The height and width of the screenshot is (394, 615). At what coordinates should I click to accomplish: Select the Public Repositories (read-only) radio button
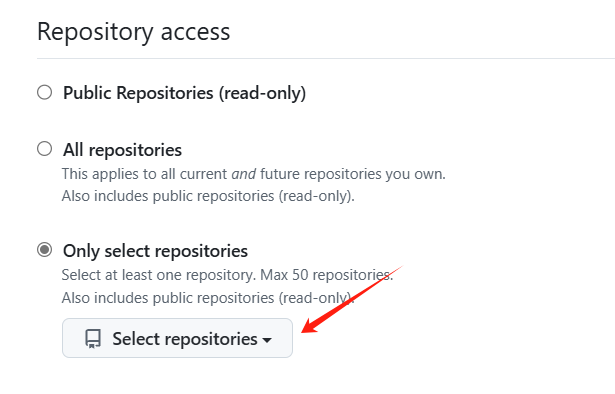click(x=44, y=93)
